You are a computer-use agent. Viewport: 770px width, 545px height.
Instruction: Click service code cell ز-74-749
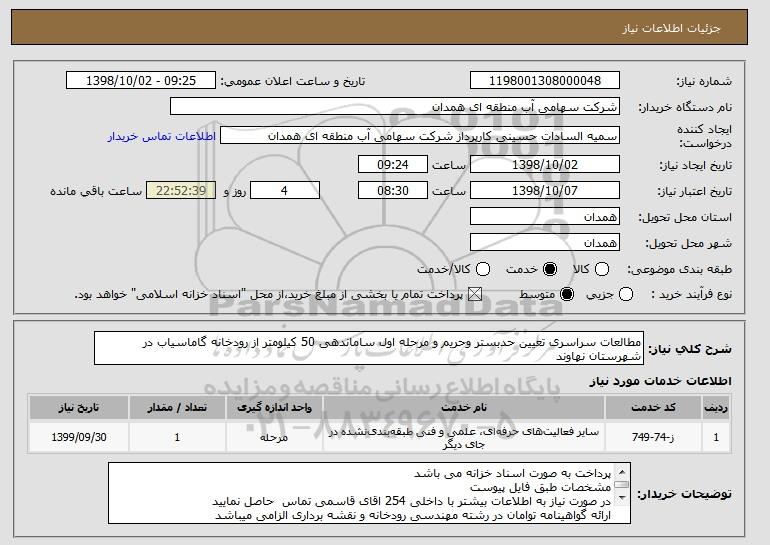(x=653, y=437)
